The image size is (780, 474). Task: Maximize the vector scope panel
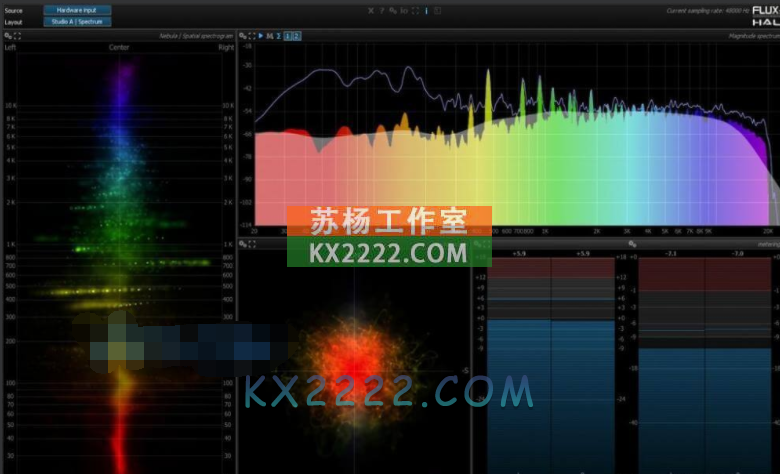click(252, 244)
